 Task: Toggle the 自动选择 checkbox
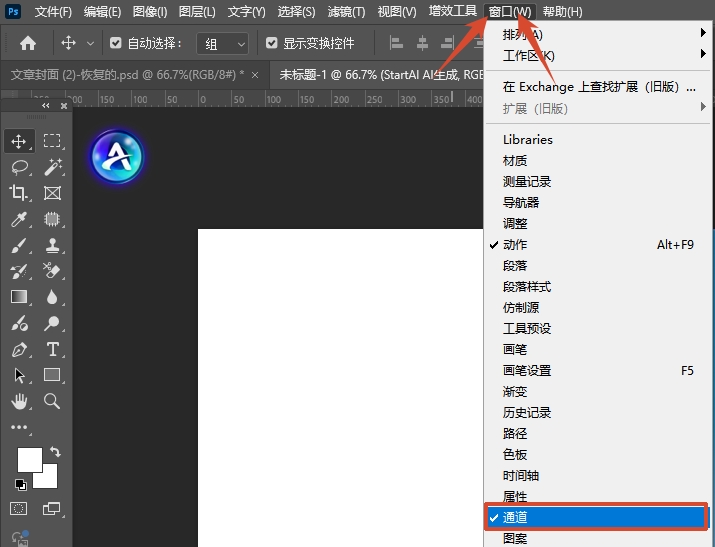click(115, 43)
